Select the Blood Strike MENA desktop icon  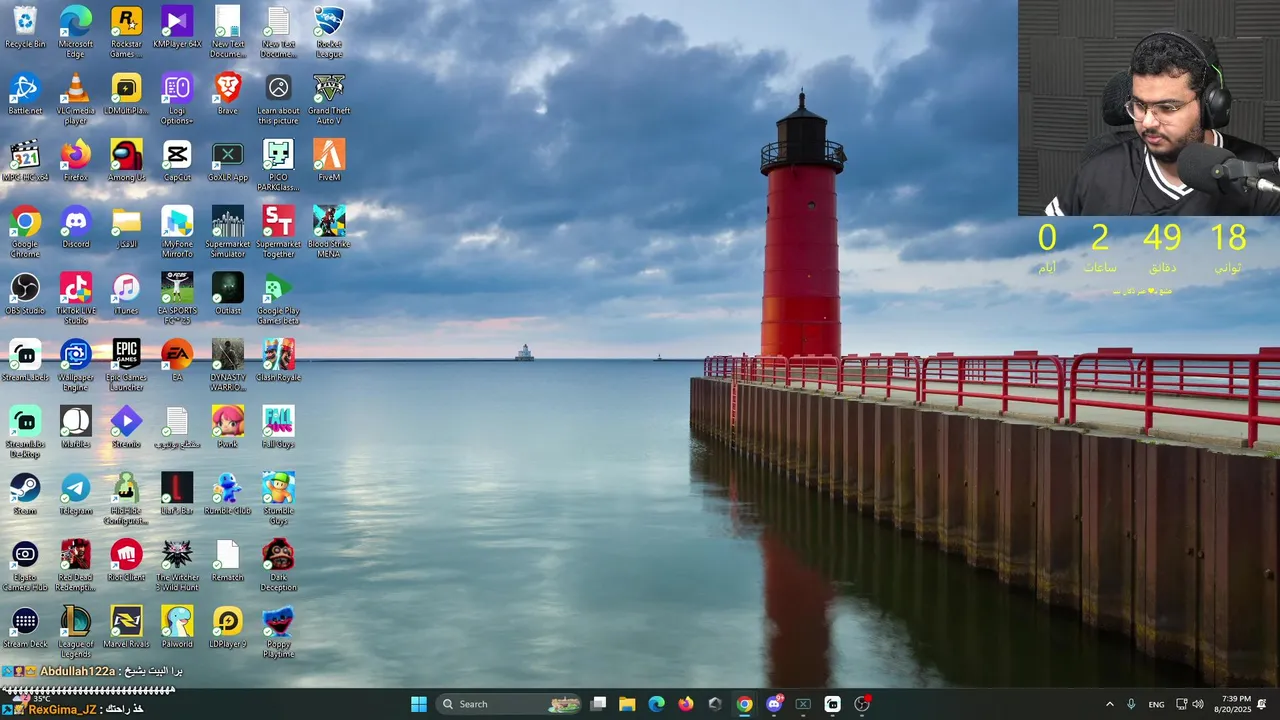tap(329, 232)
